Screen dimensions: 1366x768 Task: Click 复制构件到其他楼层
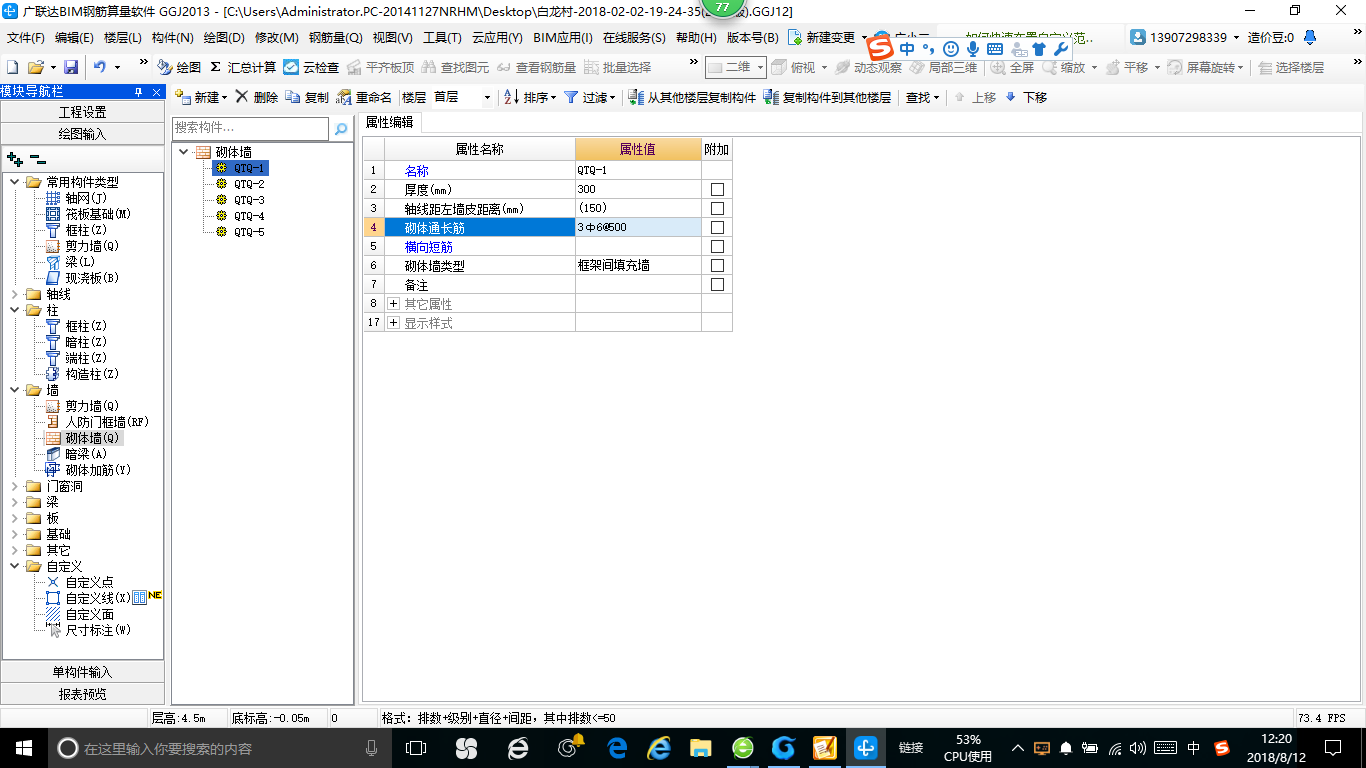click(x=827, y=97)
